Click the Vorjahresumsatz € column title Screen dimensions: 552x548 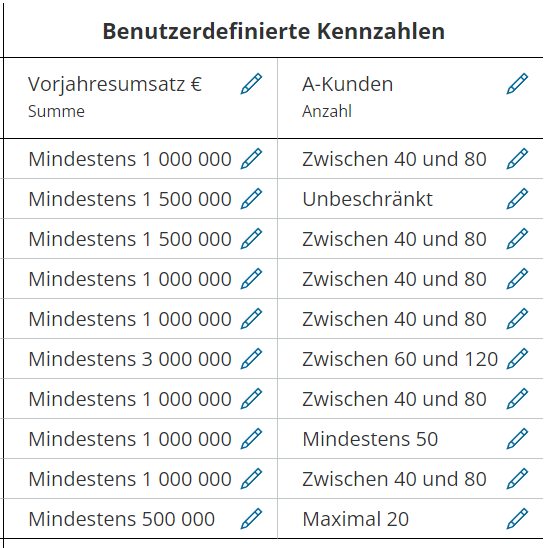115,84
